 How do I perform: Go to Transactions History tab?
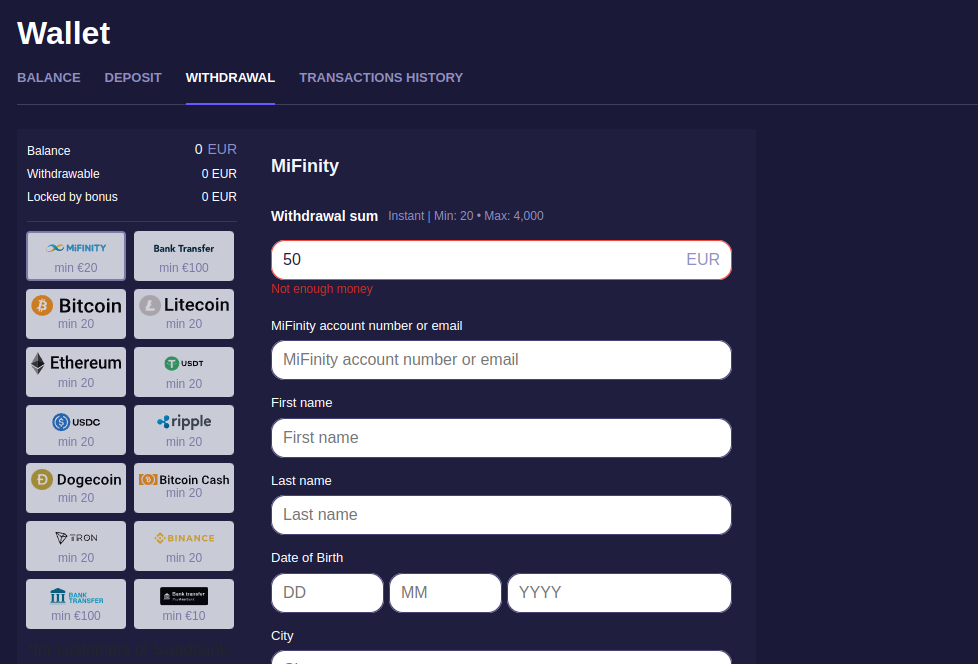tap(381, 78)
